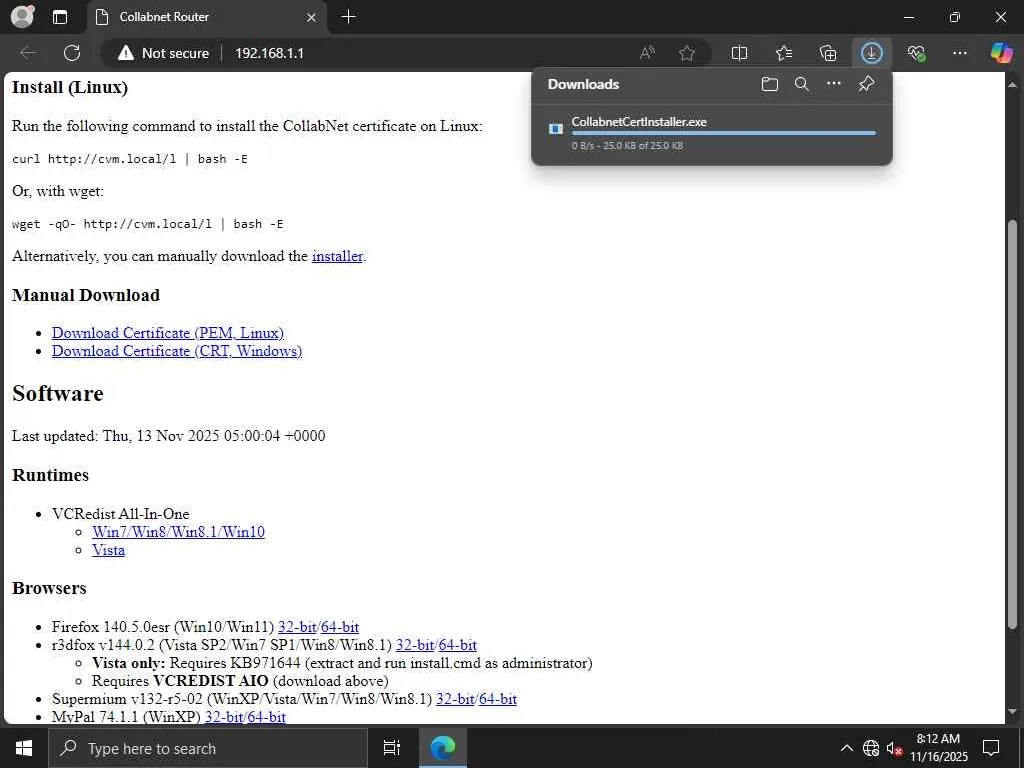Toggle the Downloads toolbar button

click(x=872, y=53)
